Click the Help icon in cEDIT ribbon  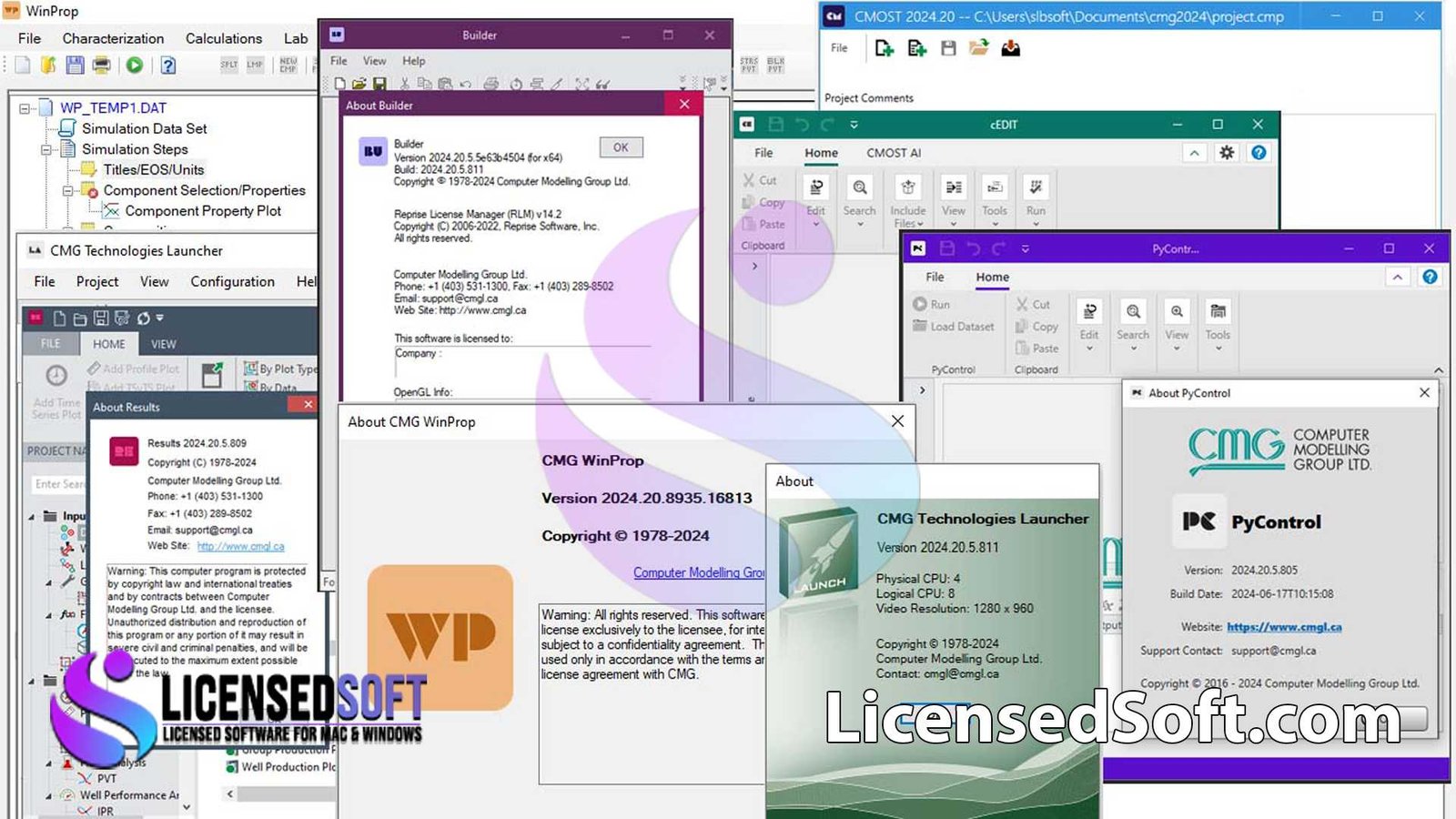tap(1259, 153)
